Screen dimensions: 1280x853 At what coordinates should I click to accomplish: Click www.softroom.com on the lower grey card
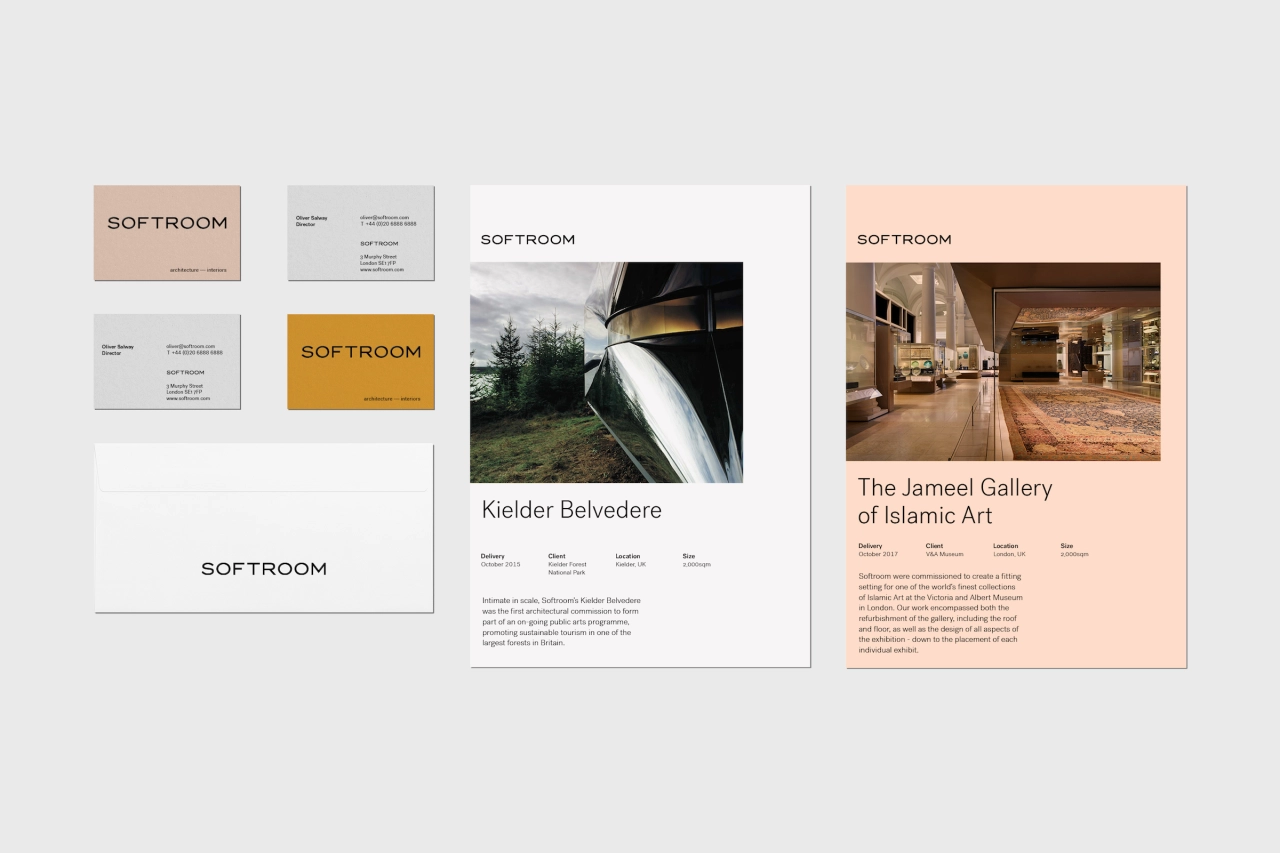tap(188, 398)
